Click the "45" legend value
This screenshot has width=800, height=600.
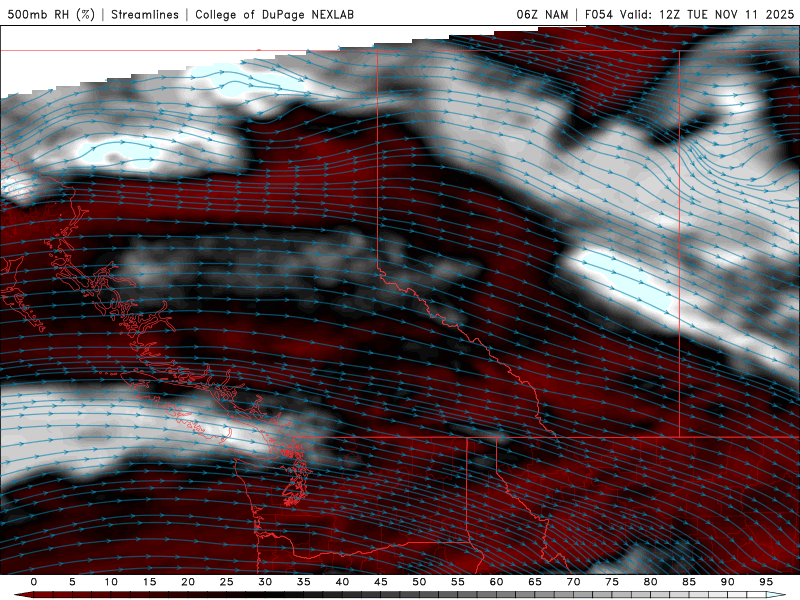(x=381, y=582)
